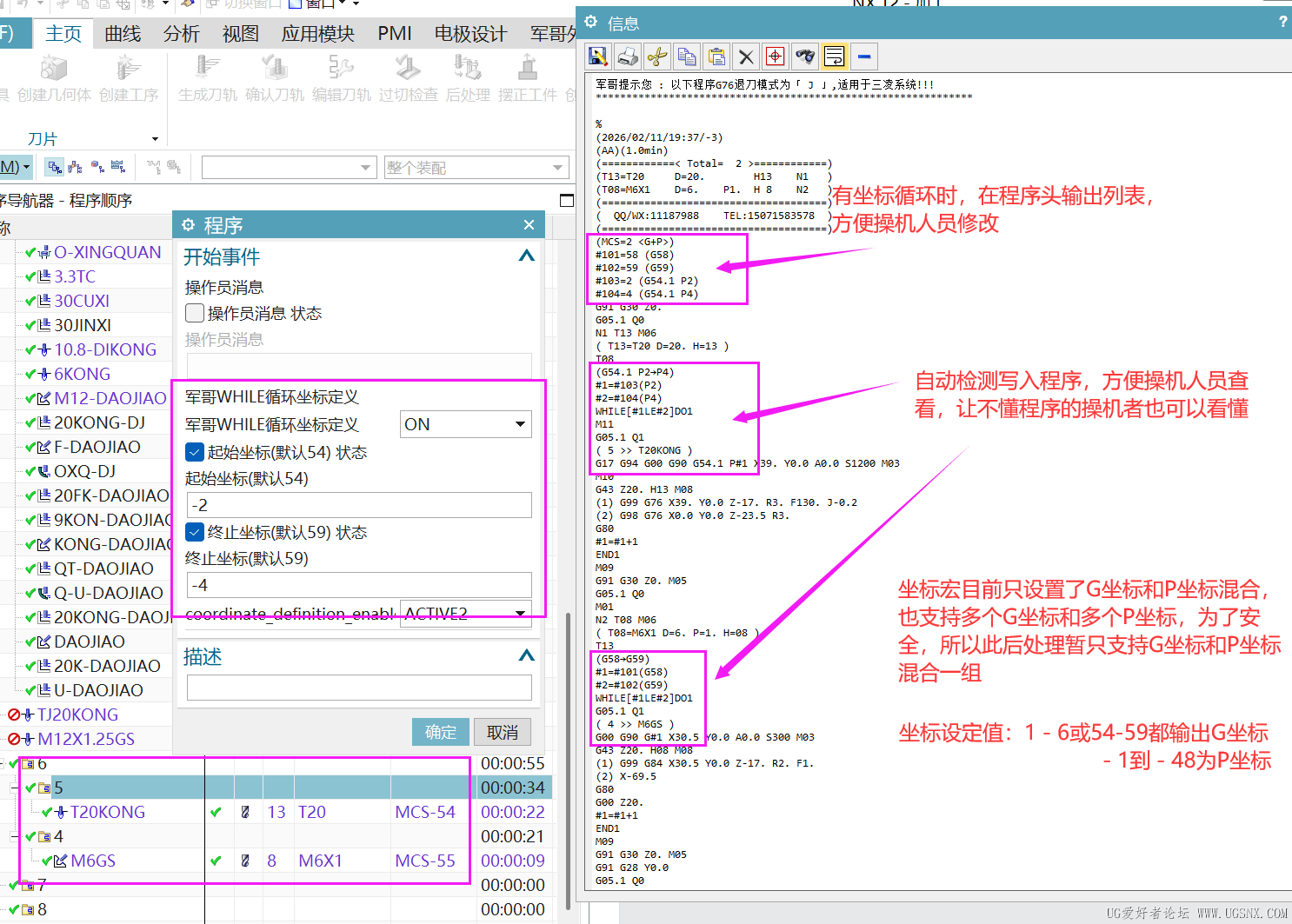
Task: Select the 30CUXI operation
Action: pos(82,301)
